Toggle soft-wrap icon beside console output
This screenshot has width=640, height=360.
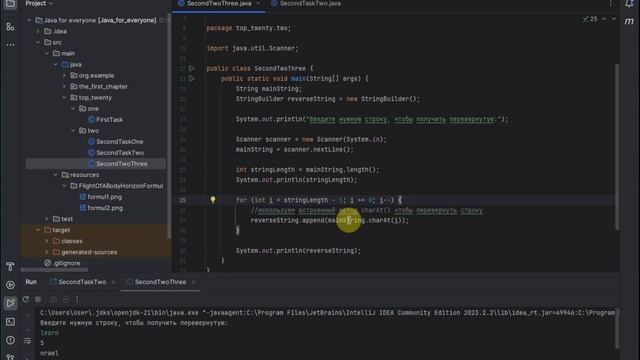(x=27, y=341)
